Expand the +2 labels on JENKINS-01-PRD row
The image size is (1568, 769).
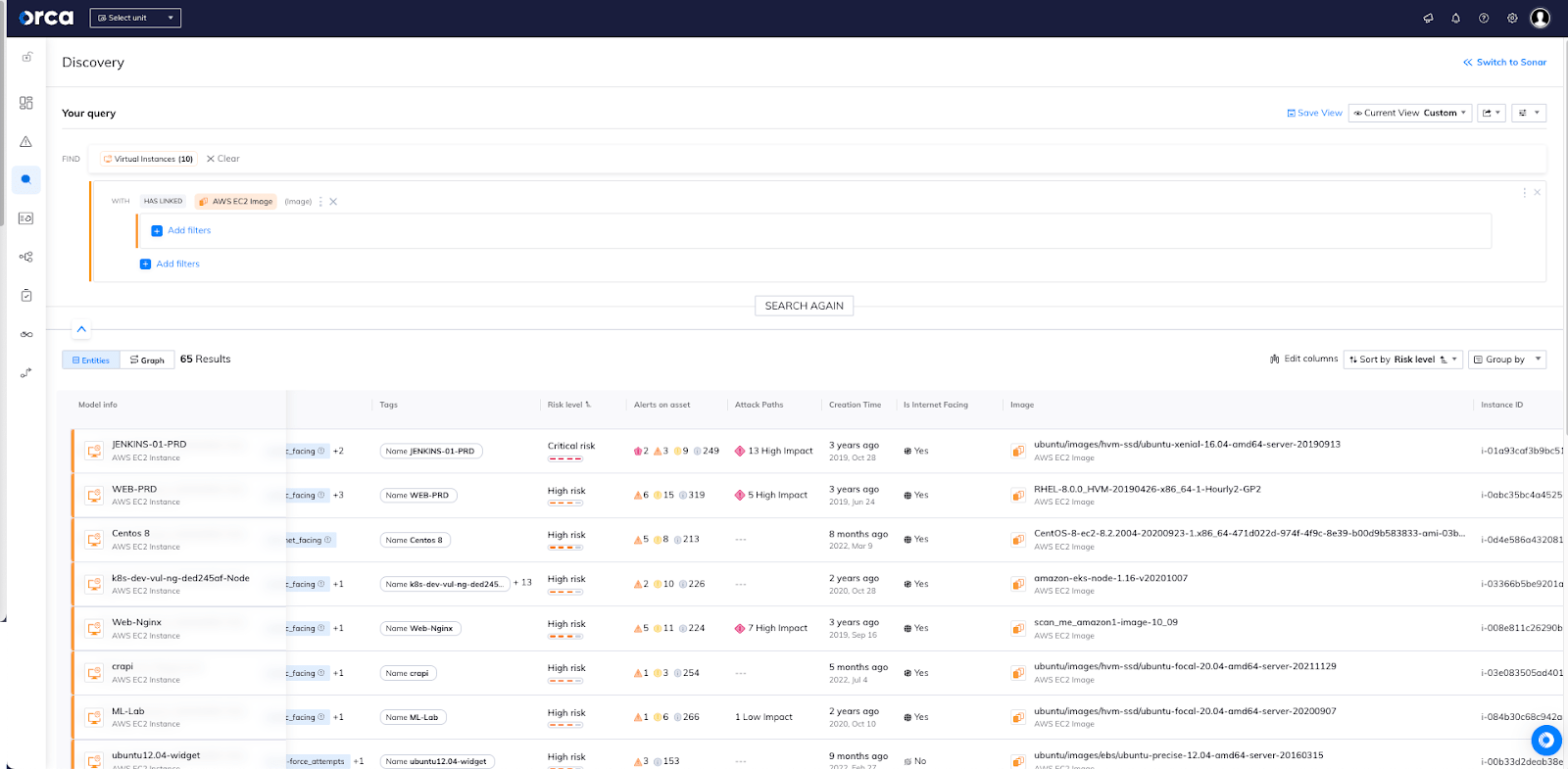(x=338, y=451)
